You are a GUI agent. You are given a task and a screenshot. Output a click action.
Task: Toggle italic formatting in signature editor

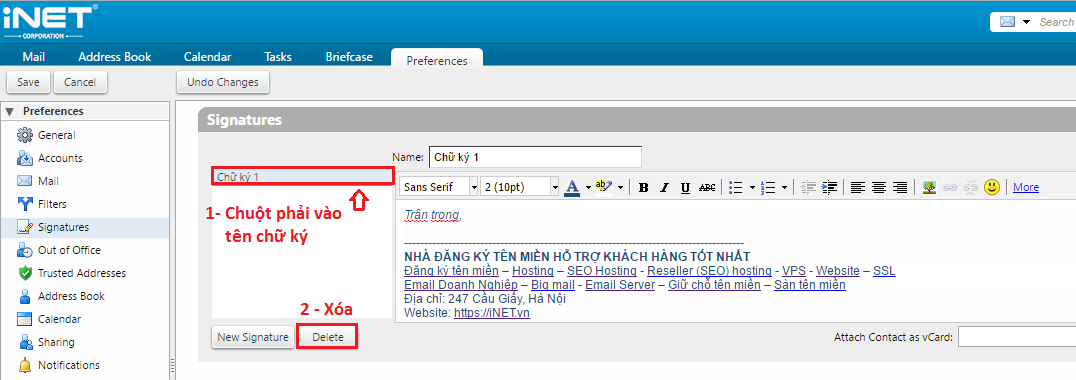tap(664, 187)
